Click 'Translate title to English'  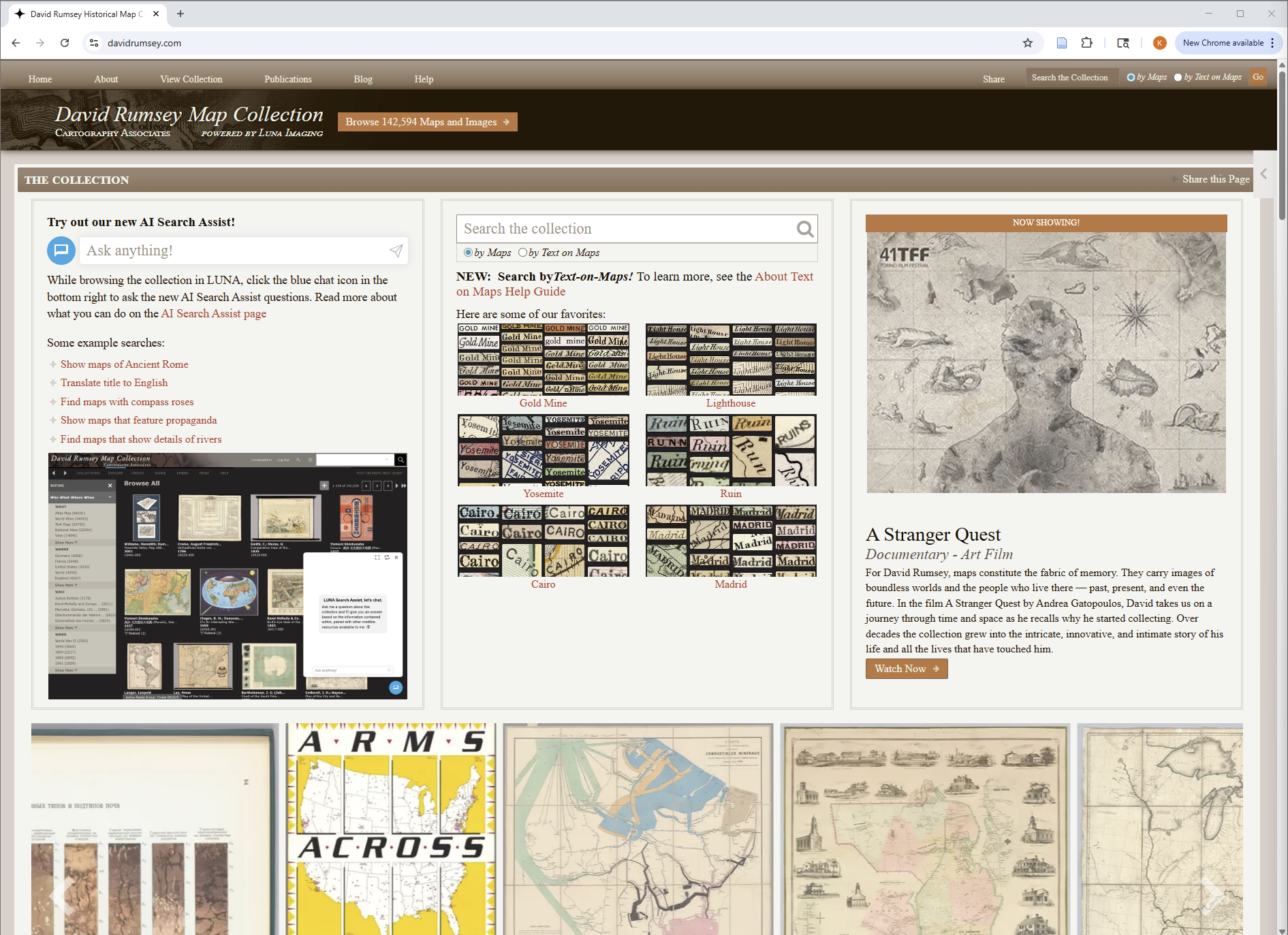(114, 383)
